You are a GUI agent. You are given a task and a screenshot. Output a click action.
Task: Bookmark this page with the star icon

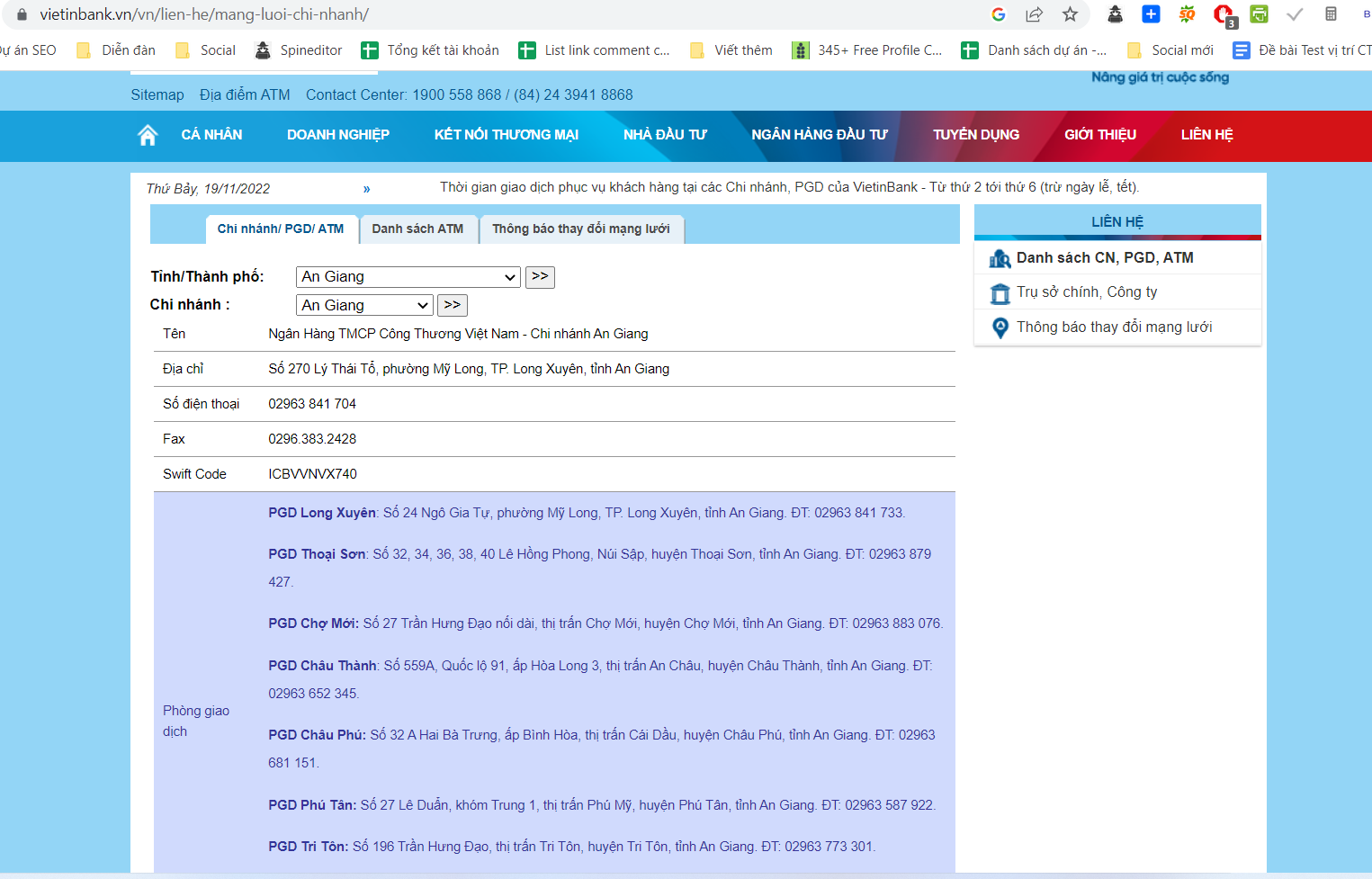1070,14
